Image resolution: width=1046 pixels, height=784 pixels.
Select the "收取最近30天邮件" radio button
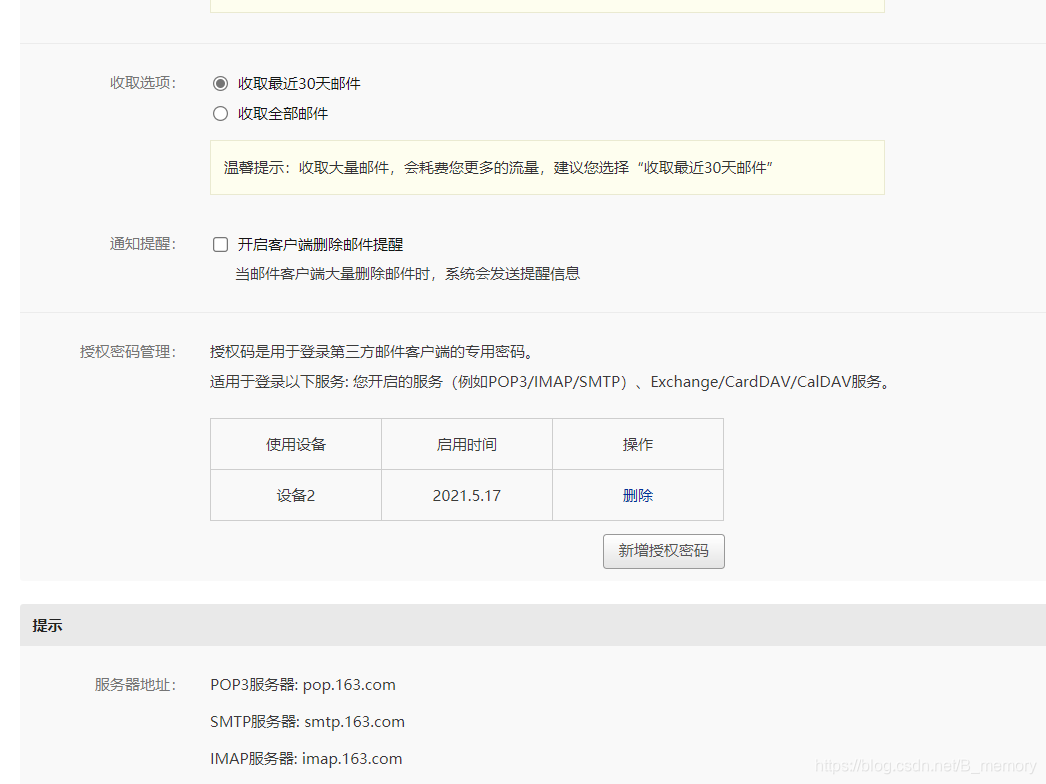[x=220, y=83]
